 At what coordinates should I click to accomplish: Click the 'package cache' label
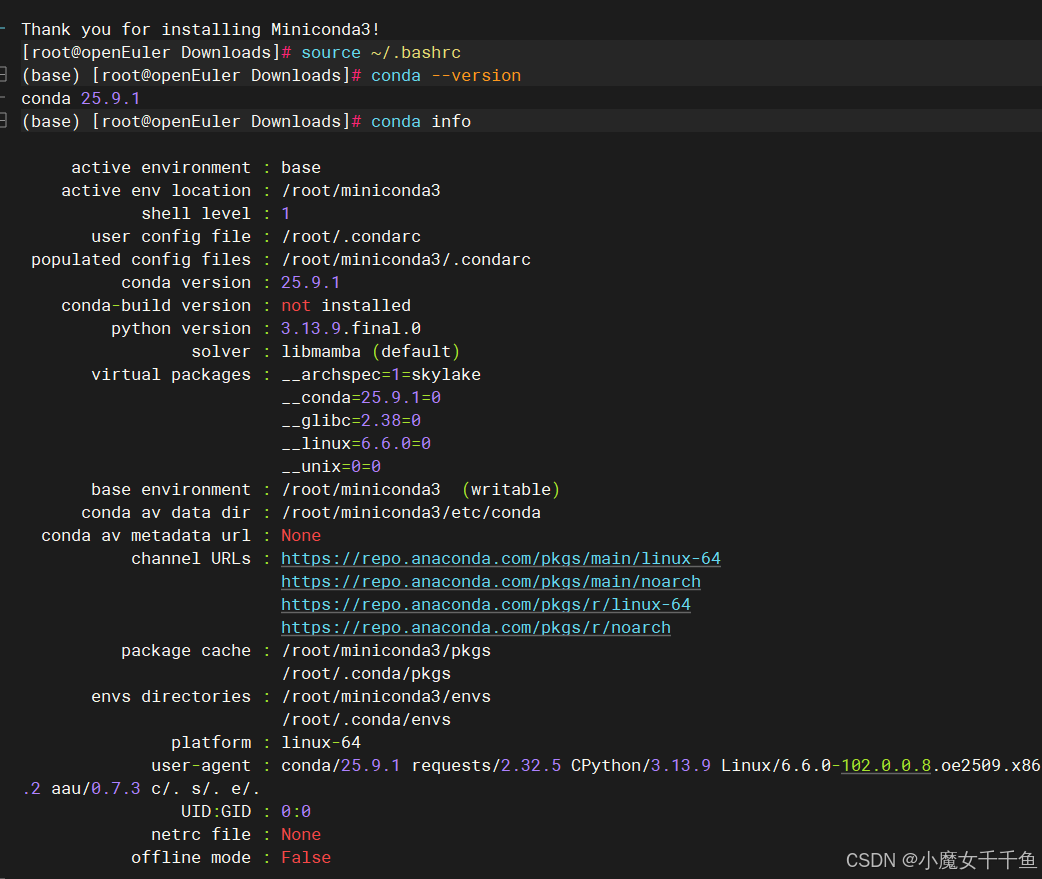coord(186,650)
